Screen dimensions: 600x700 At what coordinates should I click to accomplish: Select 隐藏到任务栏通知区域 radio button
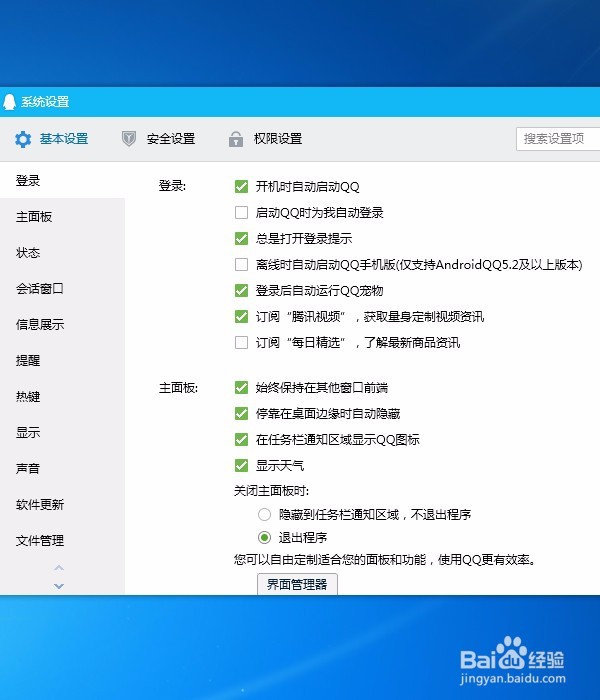pos(264,515)
